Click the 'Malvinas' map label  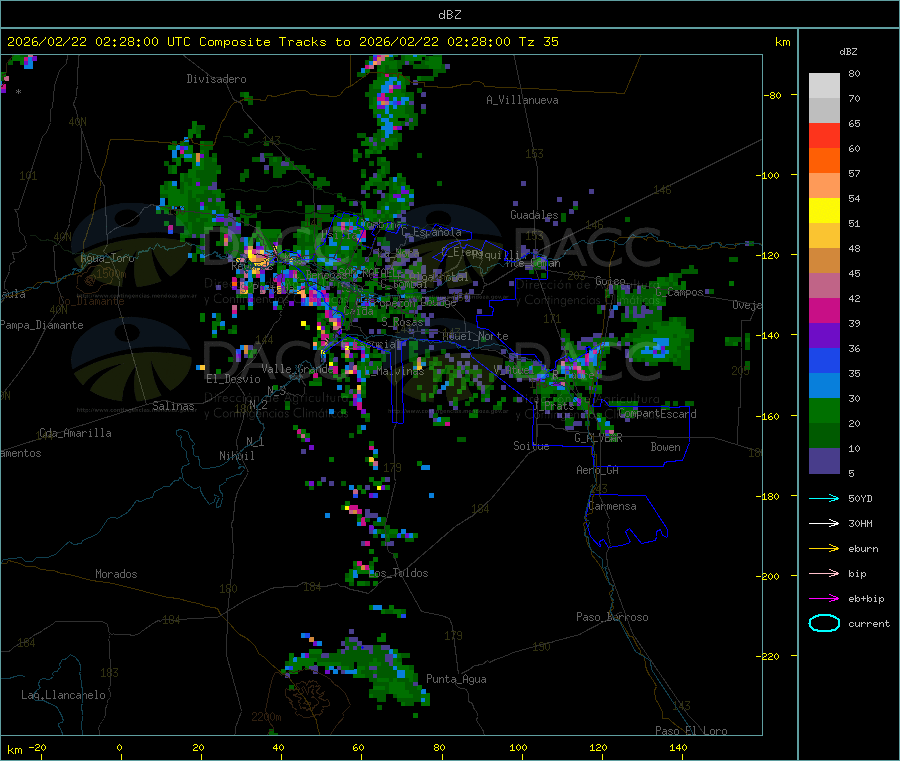[x=400, y=371]
